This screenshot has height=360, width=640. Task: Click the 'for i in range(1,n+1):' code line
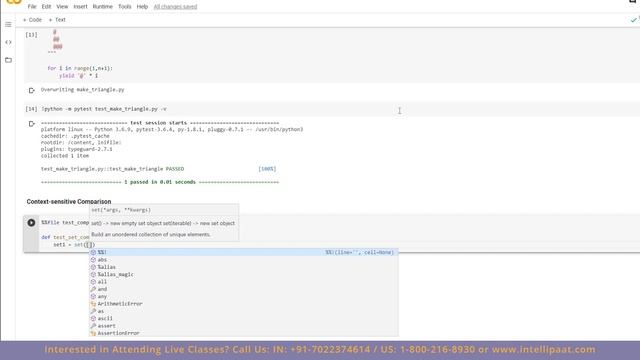click(80, 68)
